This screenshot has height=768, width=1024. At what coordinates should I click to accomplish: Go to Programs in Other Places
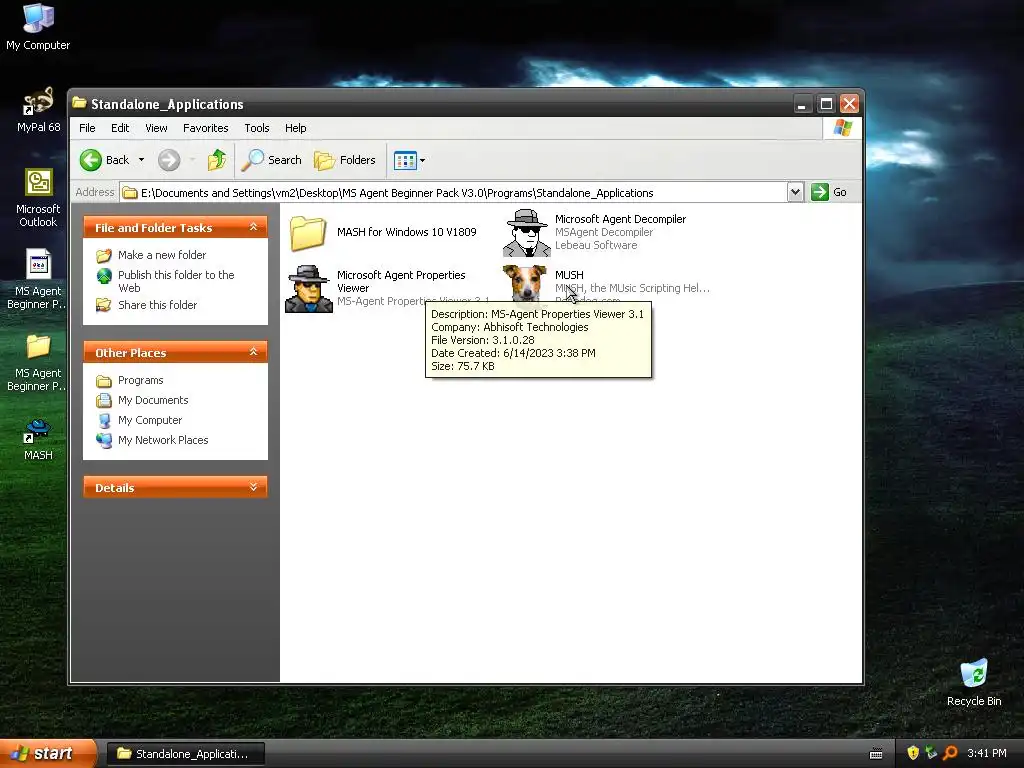(x=140, y=380)
